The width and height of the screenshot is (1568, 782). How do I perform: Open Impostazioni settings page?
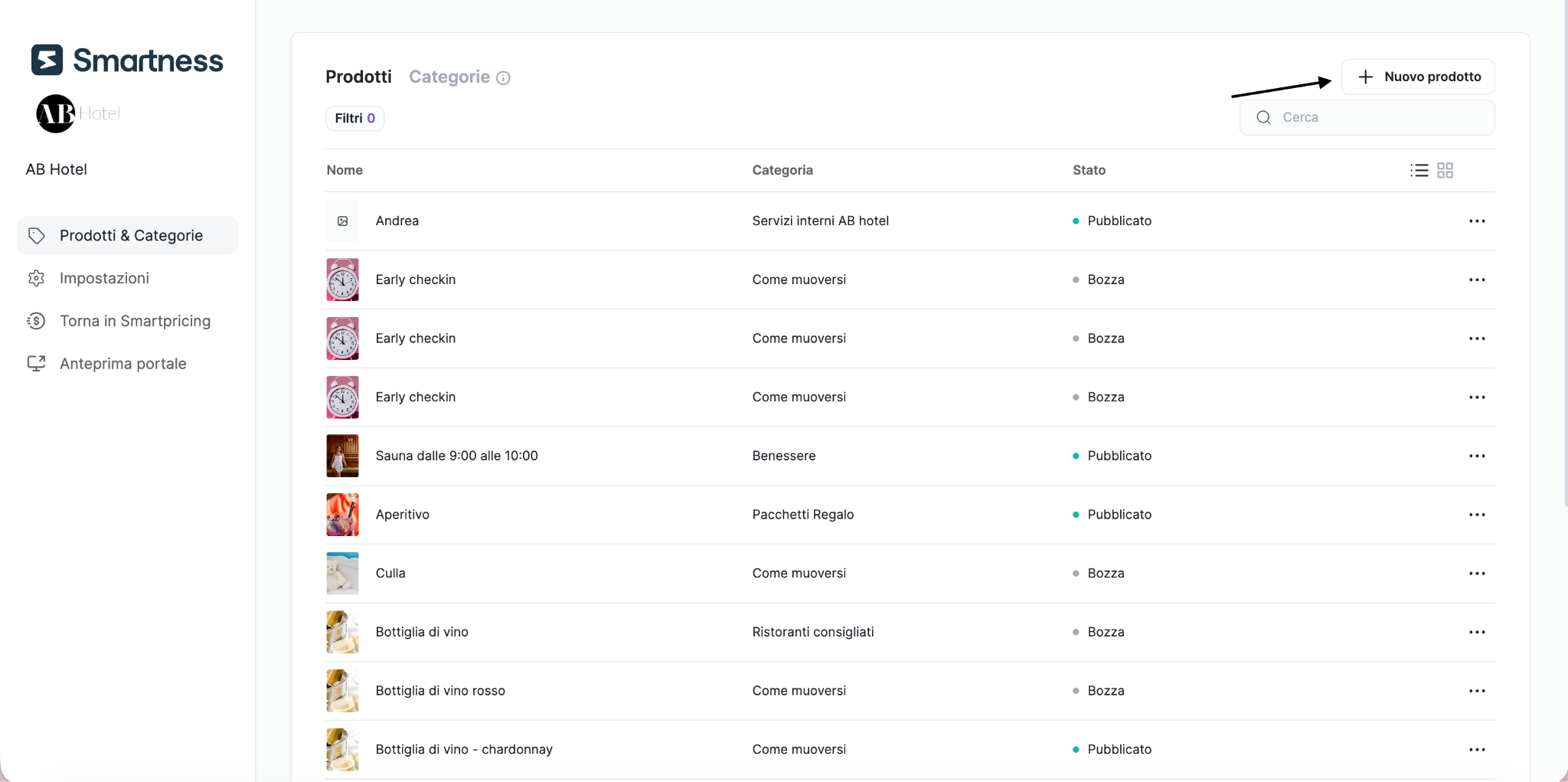[x=104, y=278]
